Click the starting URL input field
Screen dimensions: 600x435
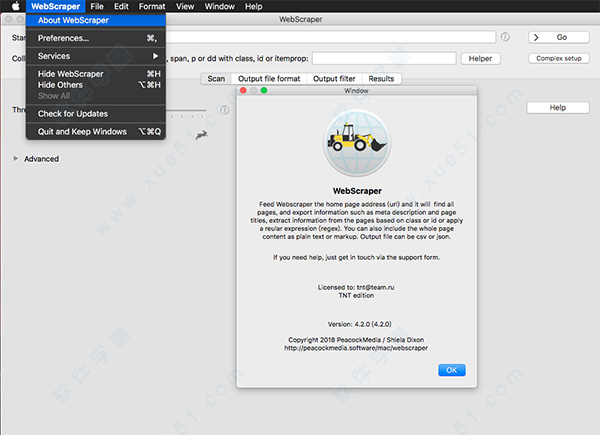[x=331, y=37]
